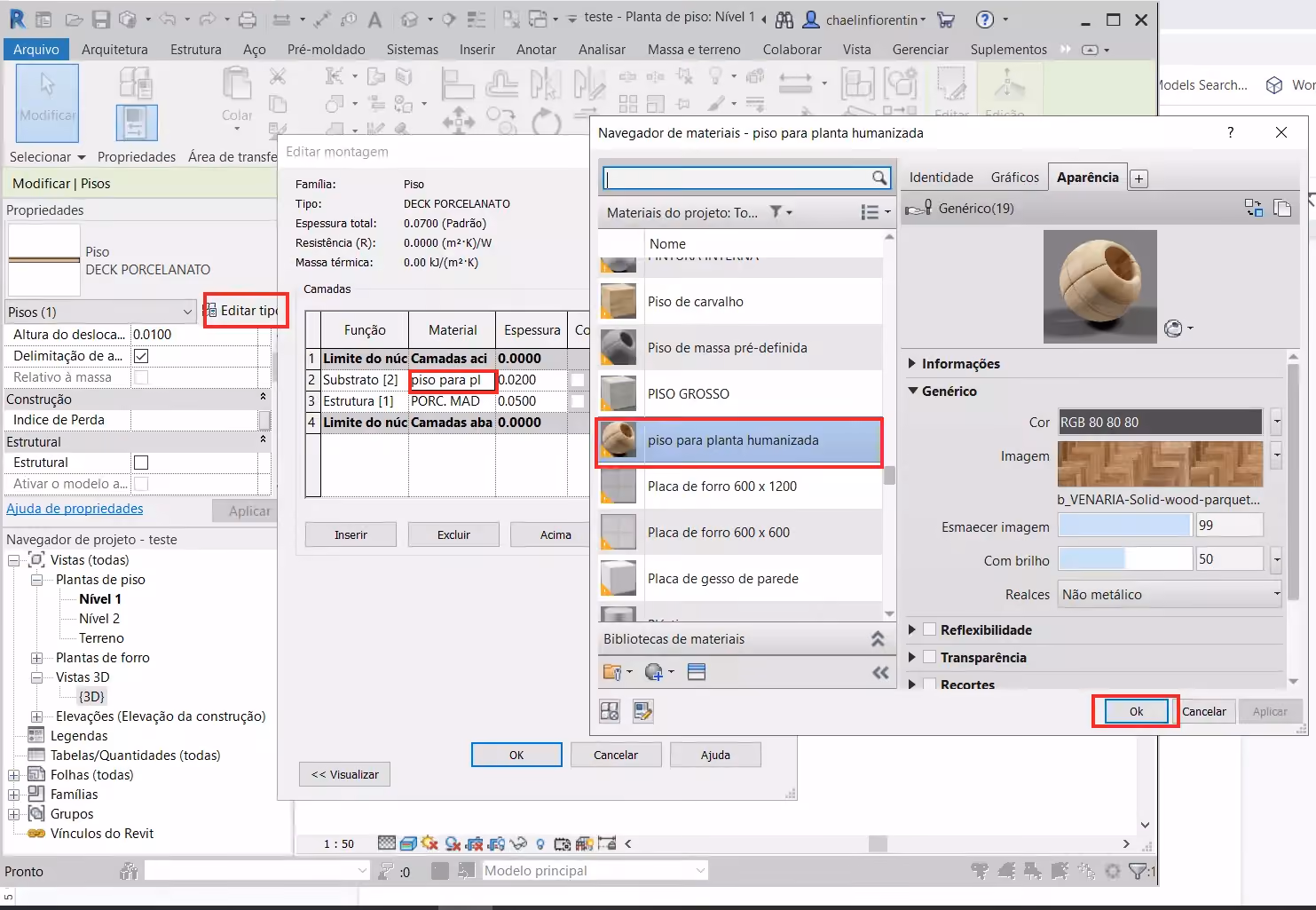Click the Inserir layer button
Image resolution: width=1316 pixels, height=910 pixels.
351,534
